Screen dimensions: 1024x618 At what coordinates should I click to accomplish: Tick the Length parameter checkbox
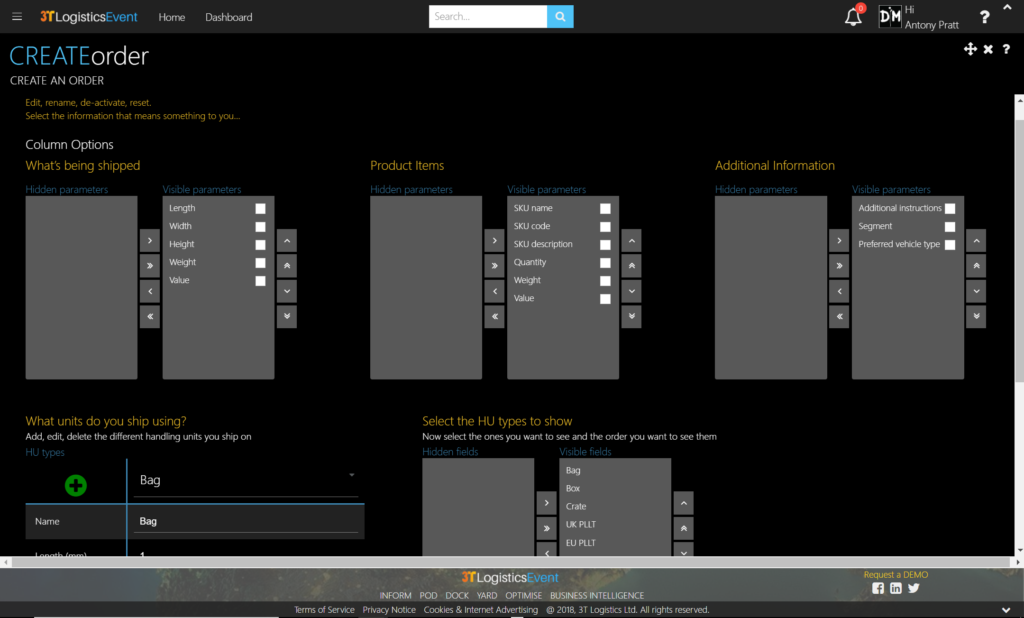tap(261, 209)
